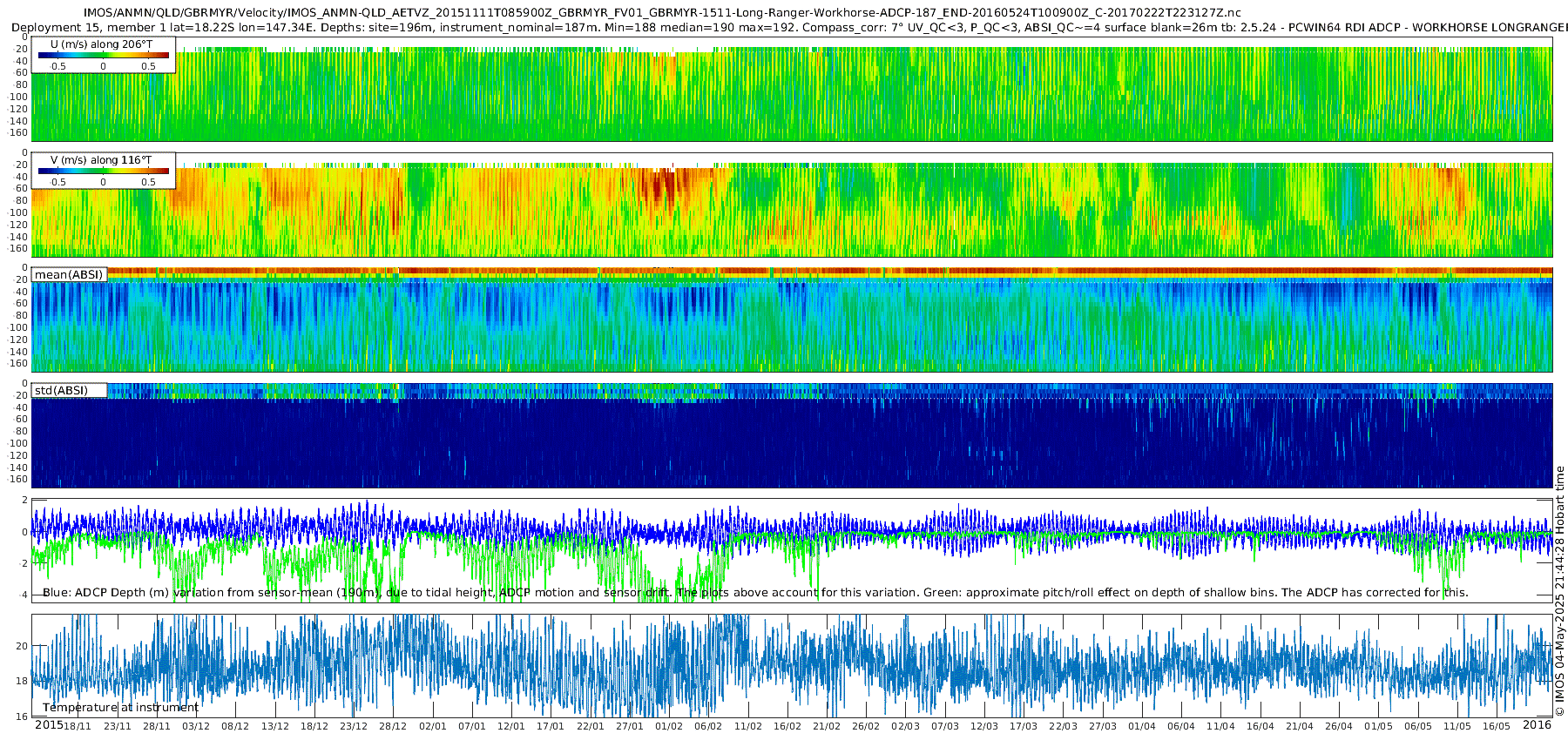This screenshot has height=740, width=1568.
Task: Click the 02/03 date tick
Action: pyautogui.click(x=906, y=726)
